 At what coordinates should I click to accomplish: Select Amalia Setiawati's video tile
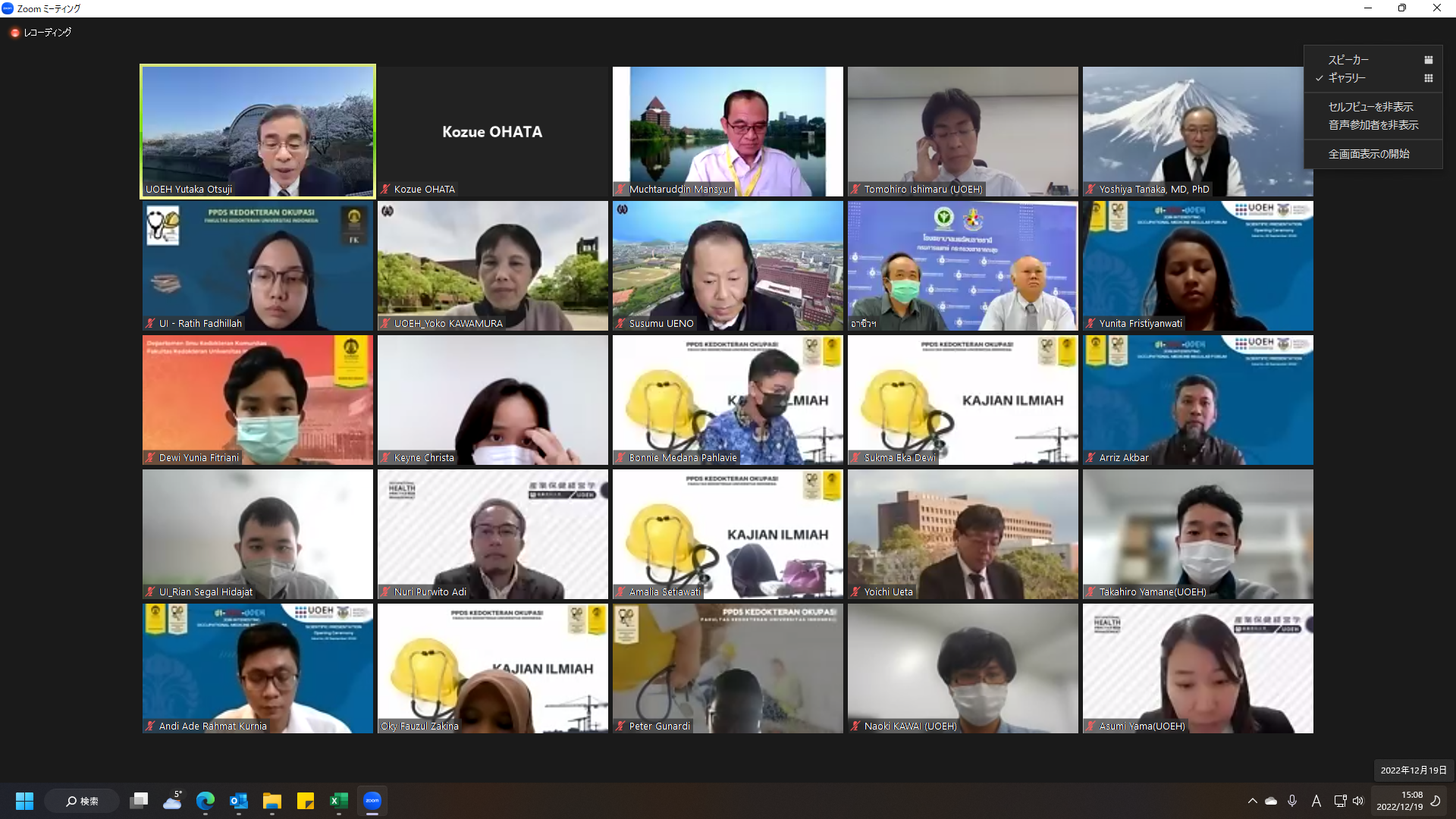point(728,534)
